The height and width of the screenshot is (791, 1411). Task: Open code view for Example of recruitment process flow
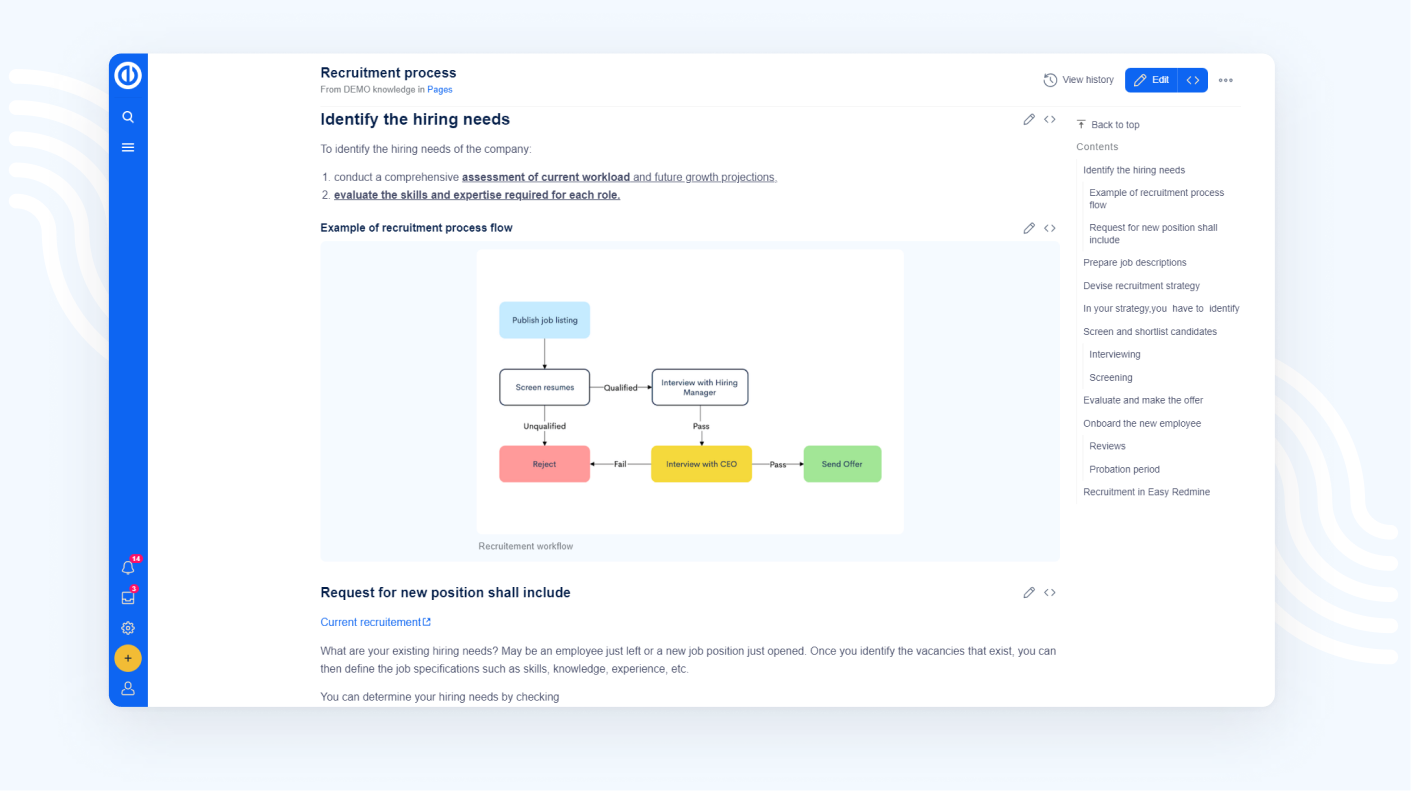[x=1050, y=228]
